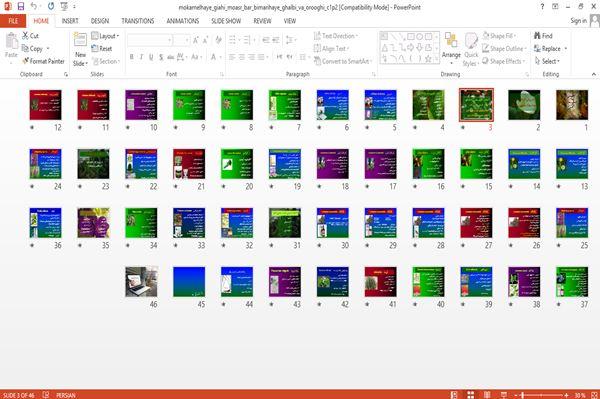Open the Layout dropdown
Screen dimensions: 600x399
(105, 36)
